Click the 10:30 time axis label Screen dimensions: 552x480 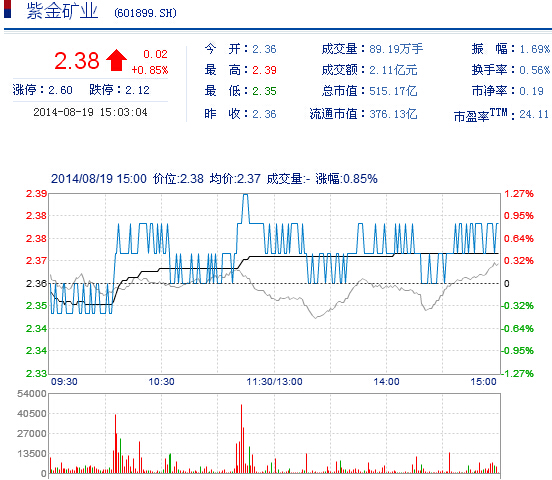(x=161, y=382)
